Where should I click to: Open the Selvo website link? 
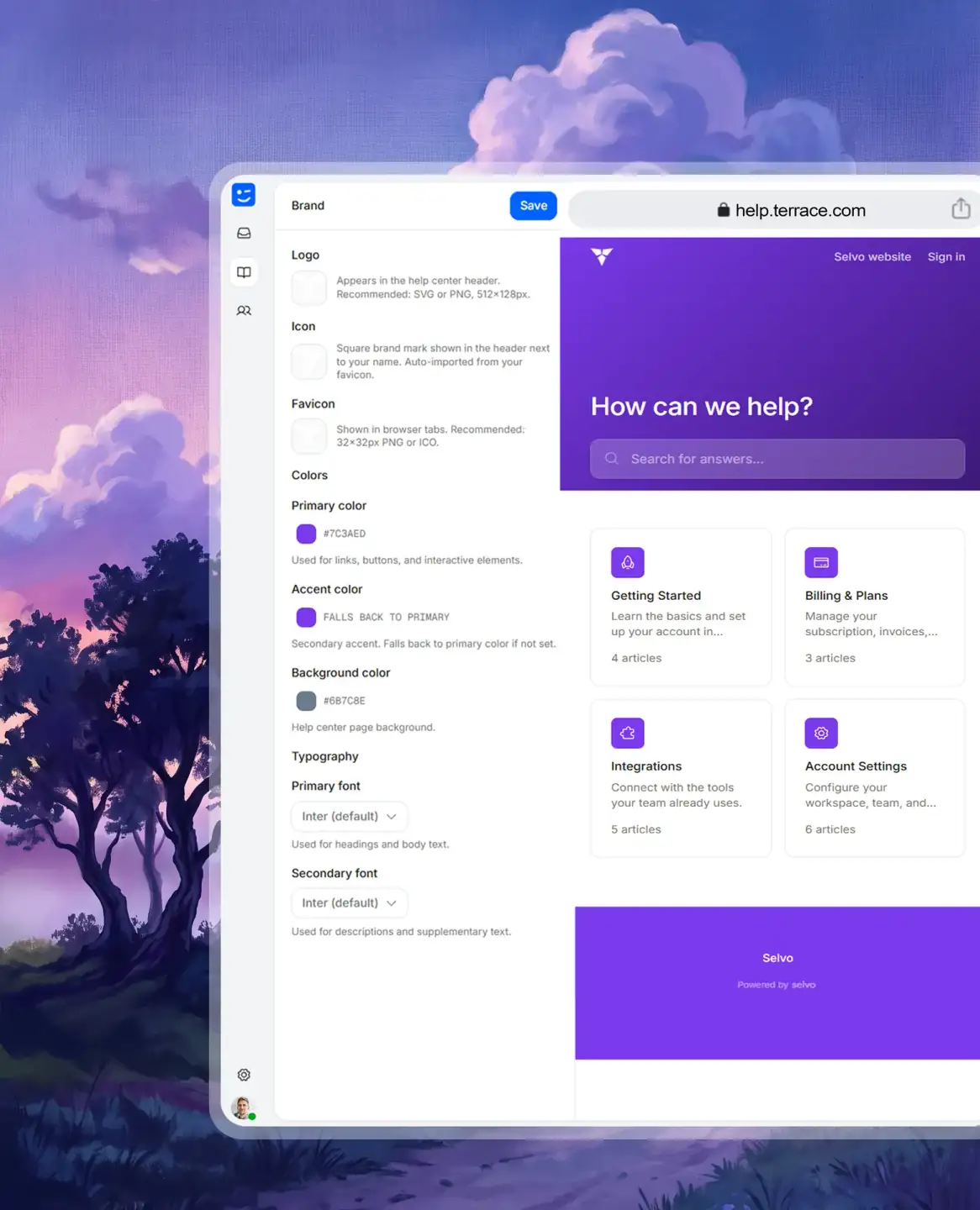point(872,257)
